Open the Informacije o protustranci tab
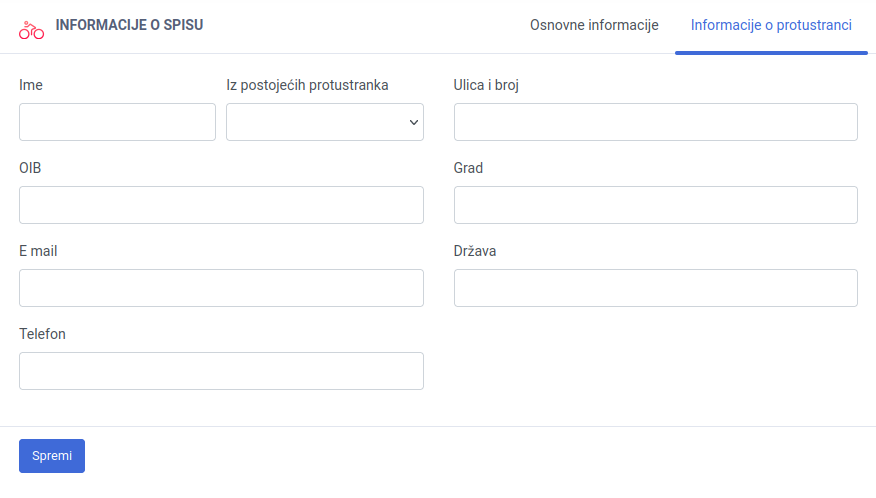The image size is (876, 498). pyautogui.click(x=771, y=25)
